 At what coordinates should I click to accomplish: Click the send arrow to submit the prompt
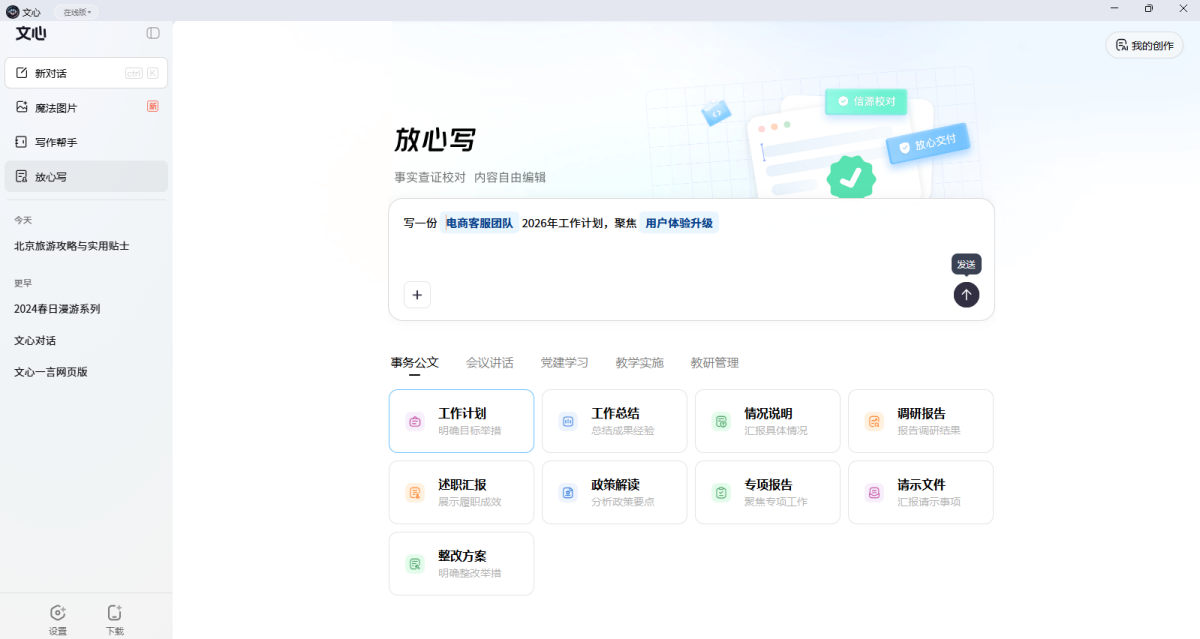(x=966, y=294)
